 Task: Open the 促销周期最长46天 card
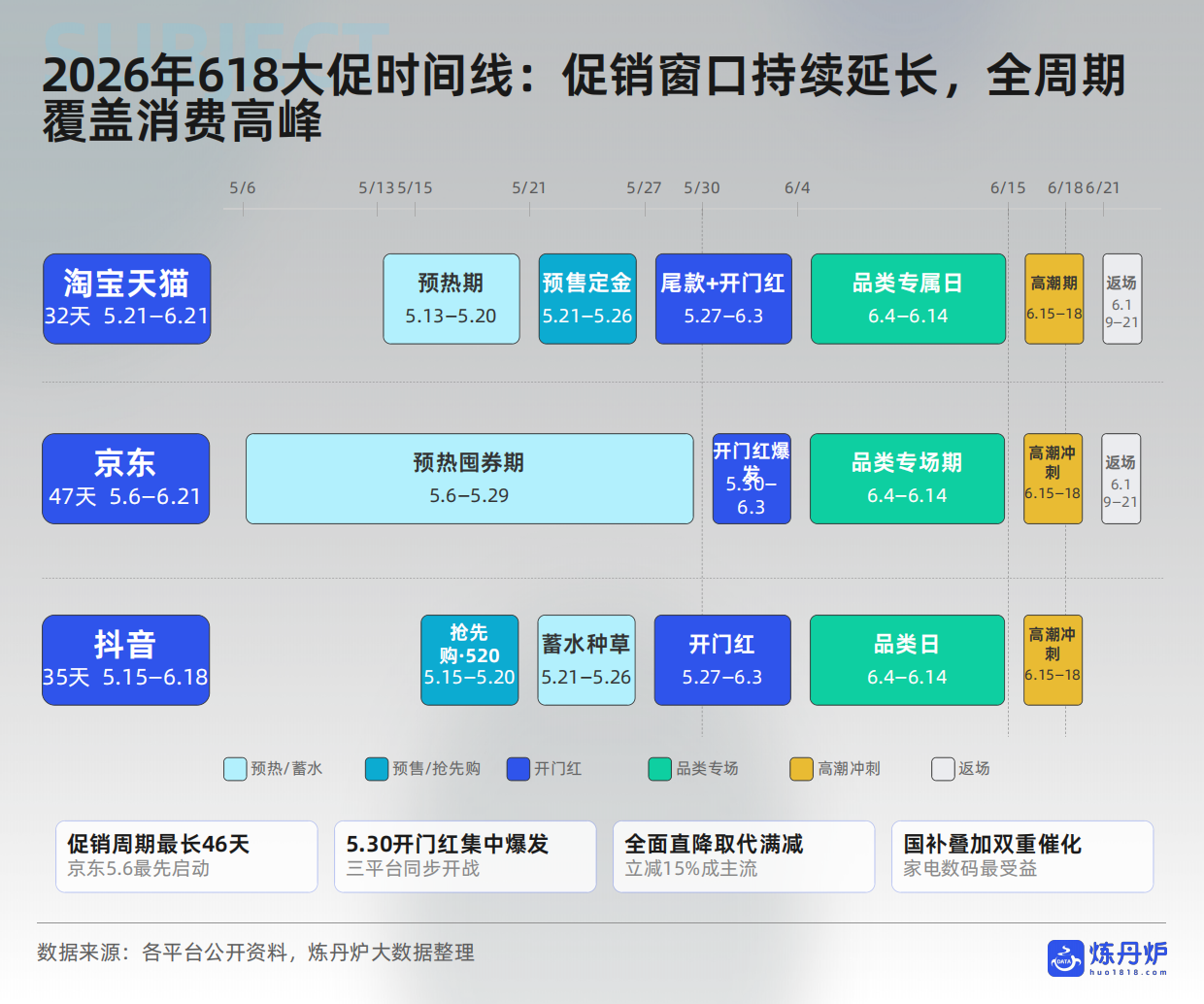click(186, 856)
